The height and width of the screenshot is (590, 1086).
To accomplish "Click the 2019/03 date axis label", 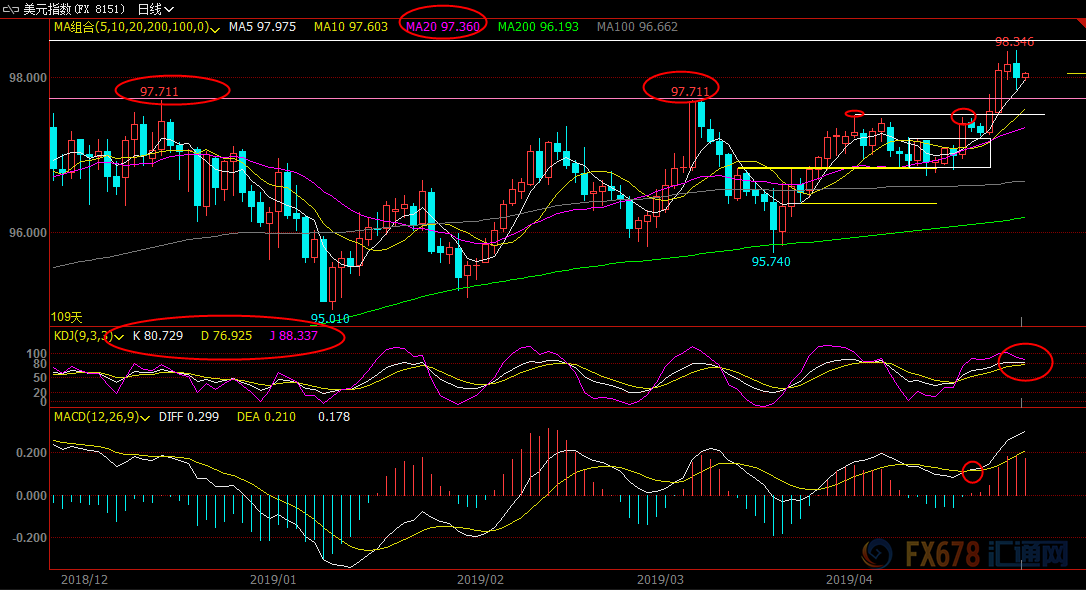I will tap(660, 580).
